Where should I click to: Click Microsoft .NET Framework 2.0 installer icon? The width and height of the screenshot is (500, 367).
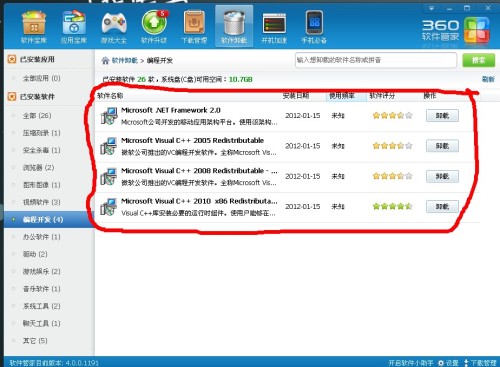point(109,116)
